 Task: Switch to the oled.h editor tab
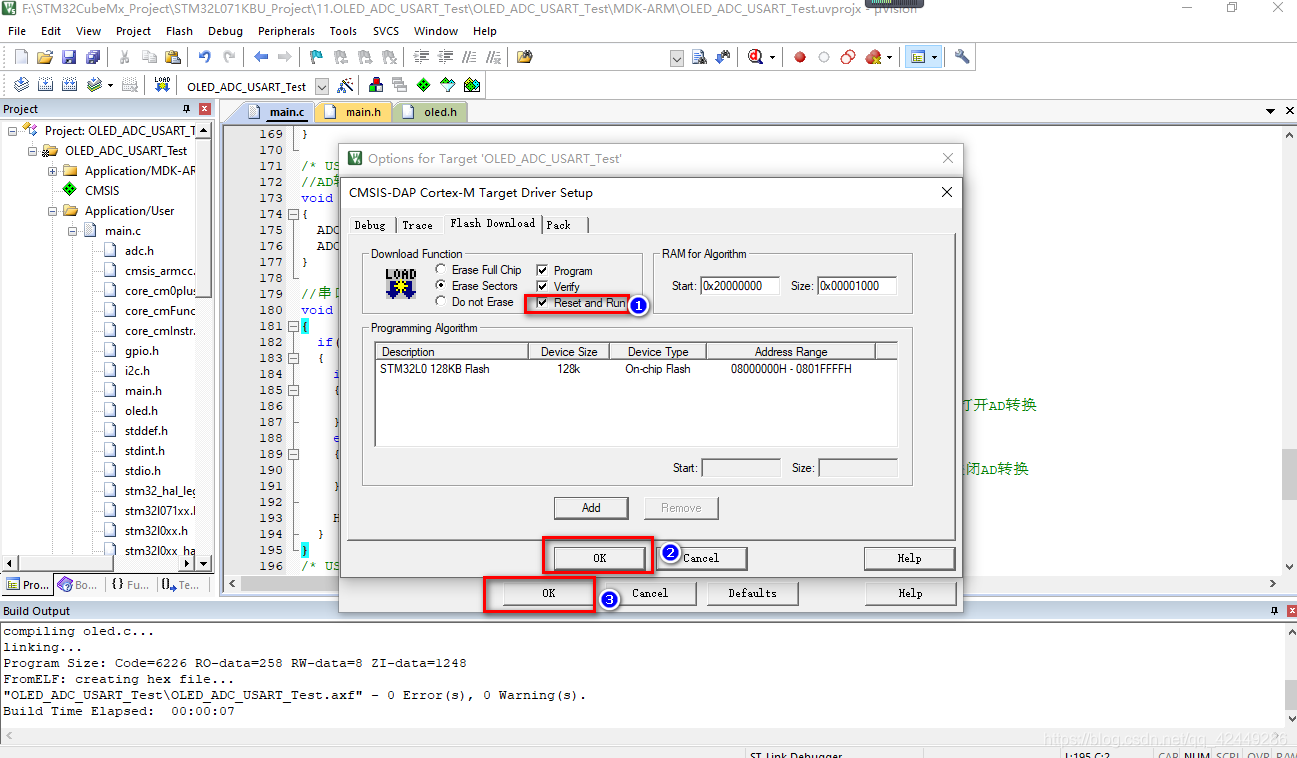pos(431,112)
